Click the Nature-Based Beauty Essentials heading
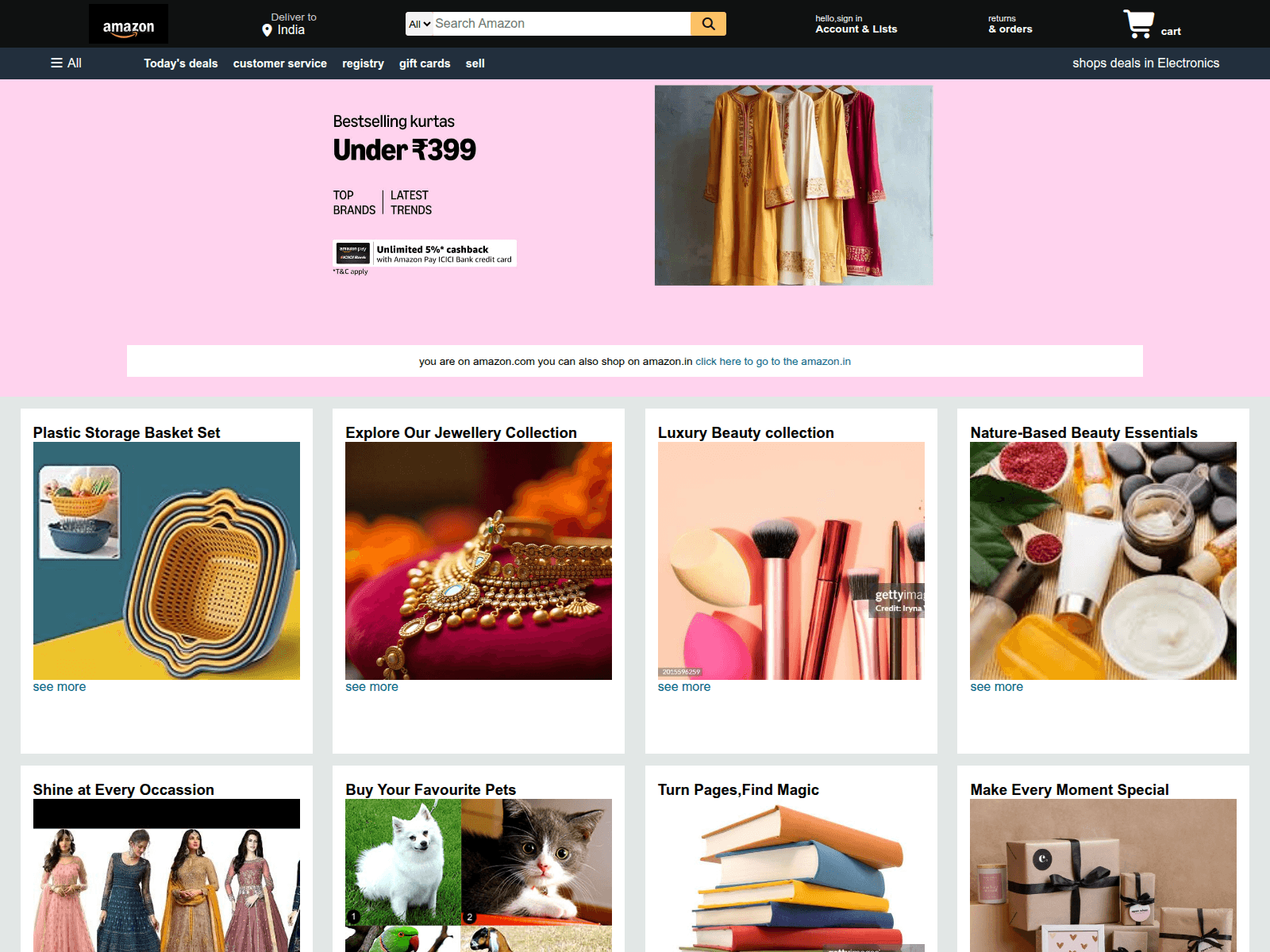 pyautogui.click(x=1083, y=432)
